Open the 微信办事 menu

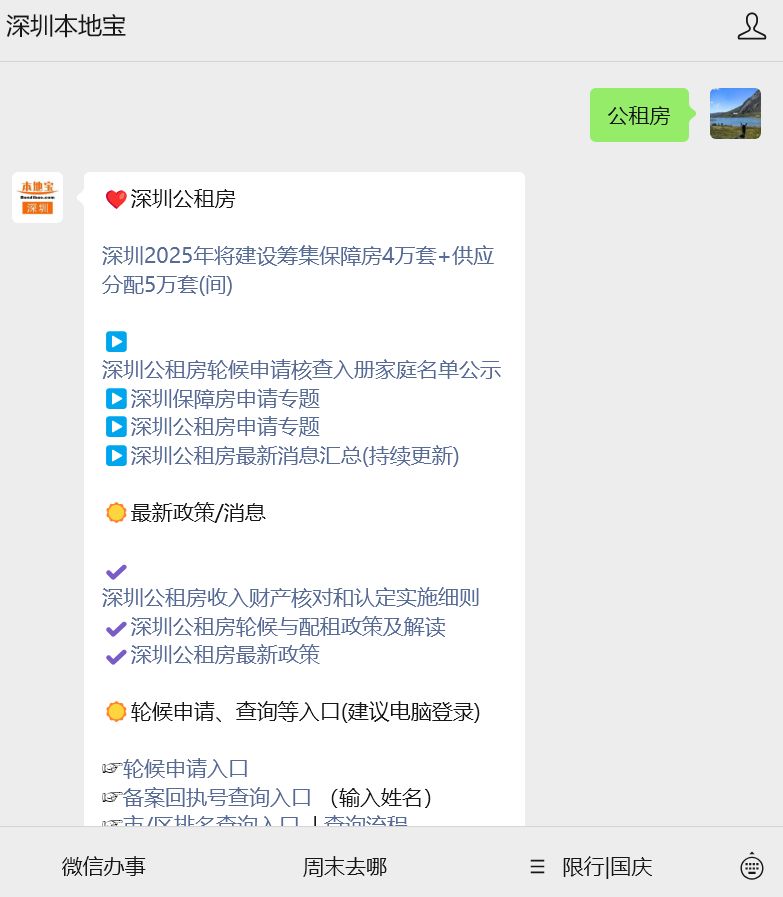pos(104,867)
